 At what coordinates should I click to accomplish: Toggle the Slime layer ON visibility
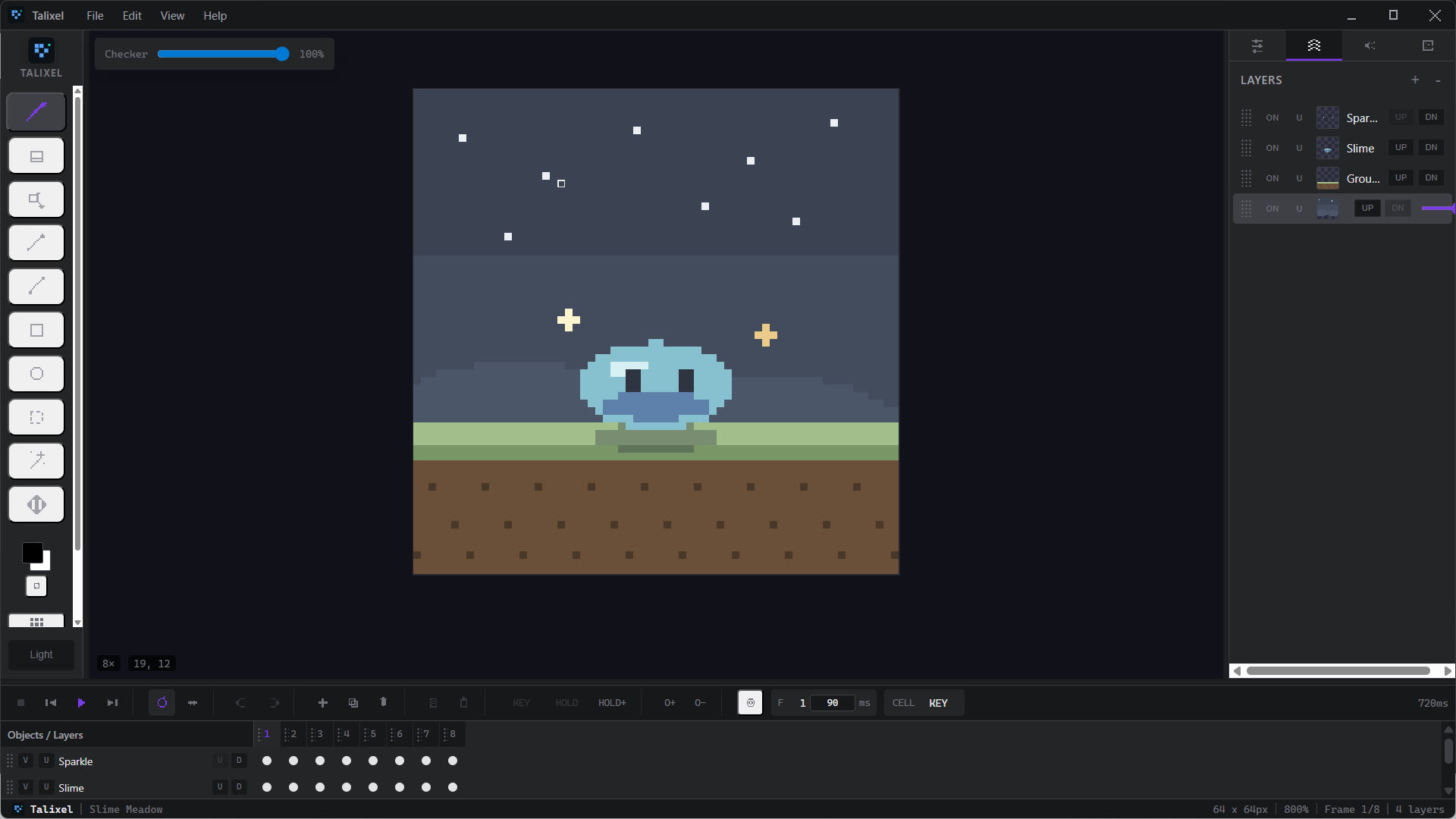[x=1272, y=148]
